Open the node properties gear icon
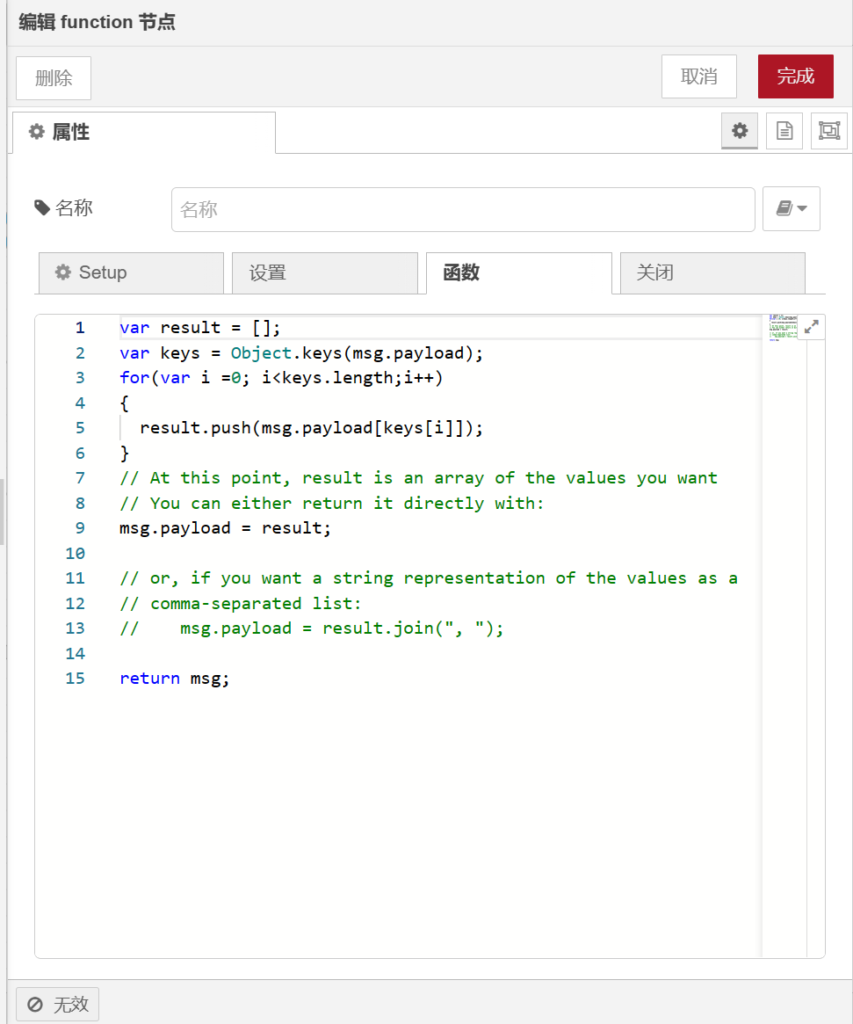 pos(739,131)
